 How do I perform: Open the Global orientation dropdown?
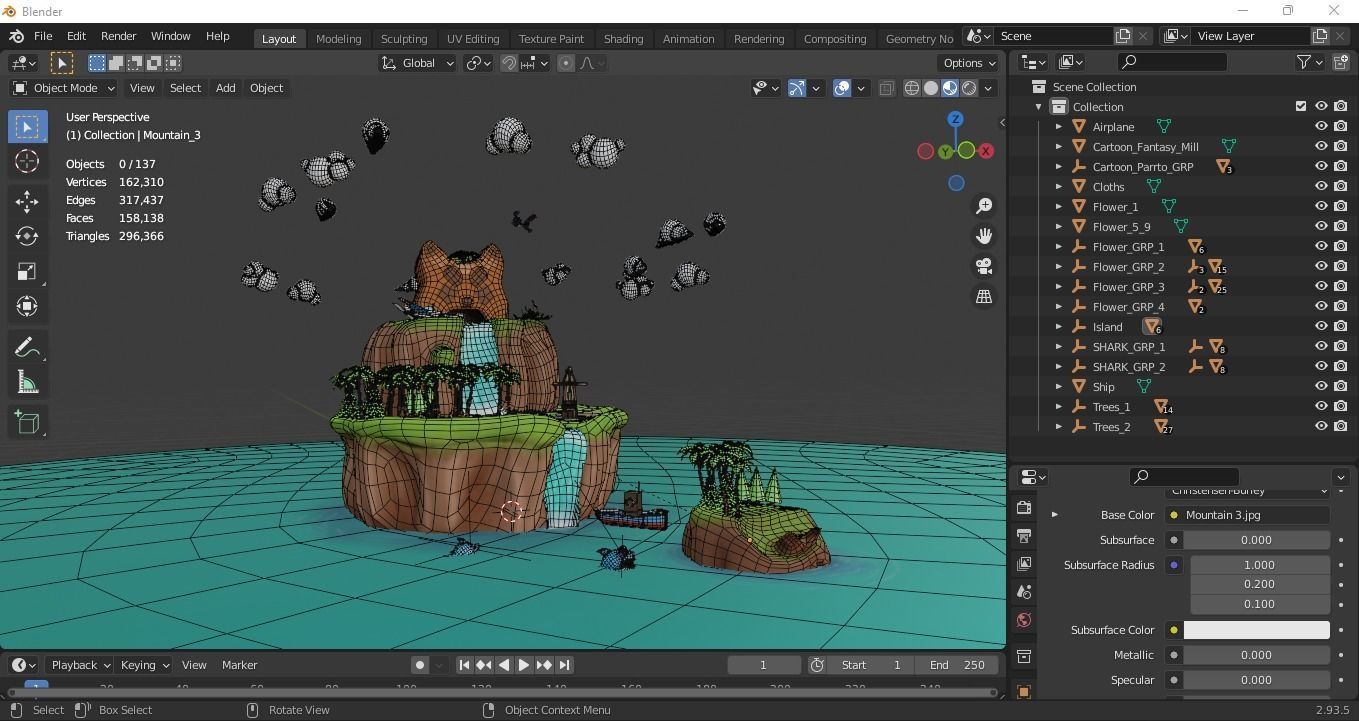(x=418, y=63)
